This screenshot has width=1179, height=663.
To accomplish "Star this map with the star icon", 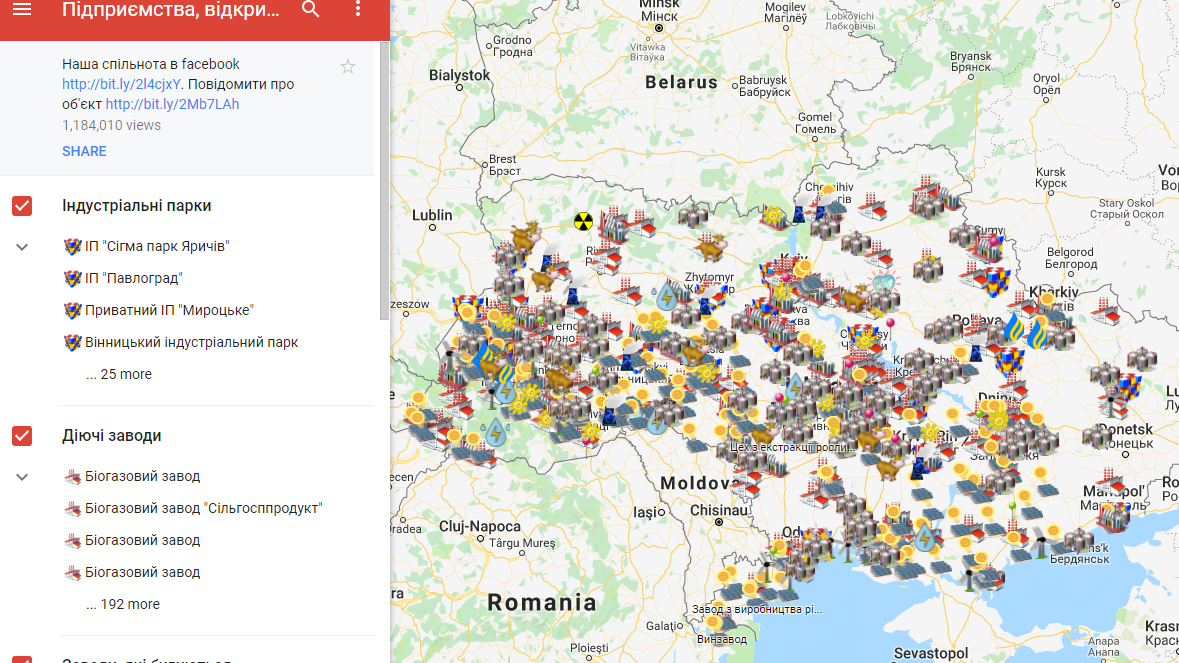I will [x=348, y=67].
